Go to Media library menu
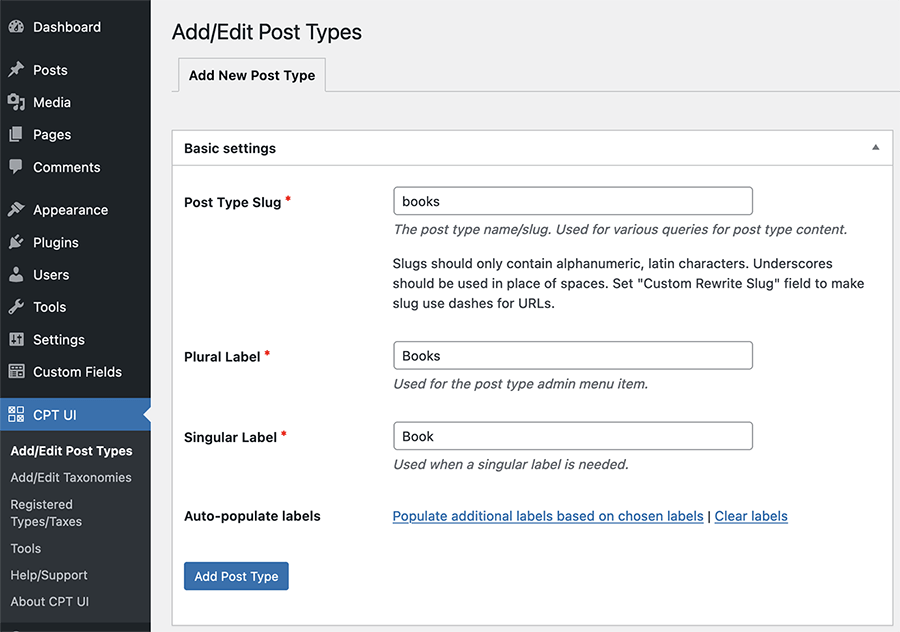The width and height of the screenshot is (900, 632). 75,102
